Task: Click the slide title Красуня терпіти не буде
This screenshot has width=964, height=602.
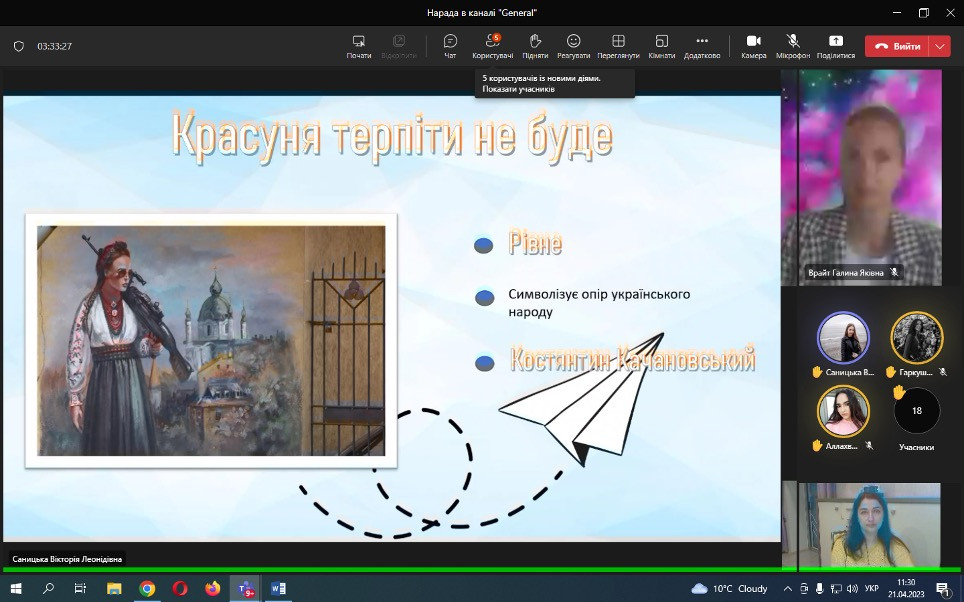Action: click(x=392, y=138)
